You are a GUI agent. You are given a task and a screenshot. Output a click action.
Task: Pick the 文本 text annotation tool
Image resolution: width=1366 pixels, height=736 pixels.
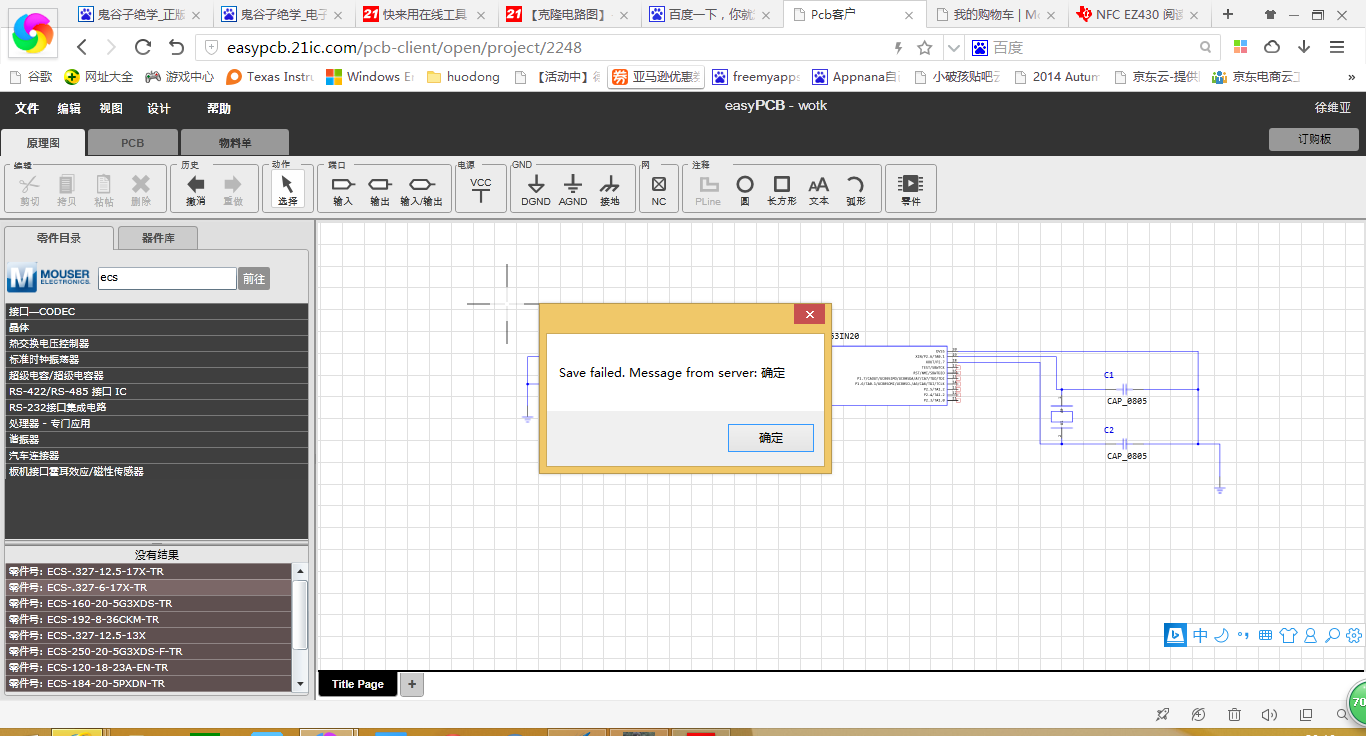coord(819,188)
